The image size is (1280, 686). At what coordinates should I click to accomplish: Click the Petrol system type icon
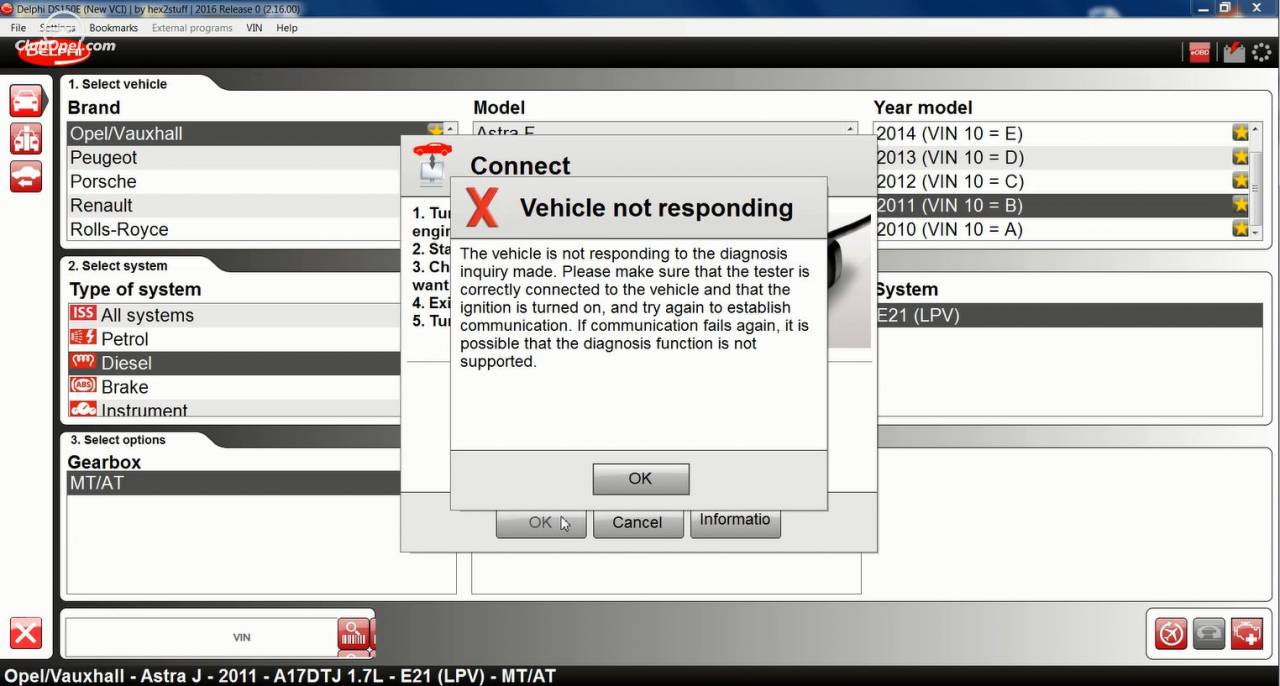point(83,338)
